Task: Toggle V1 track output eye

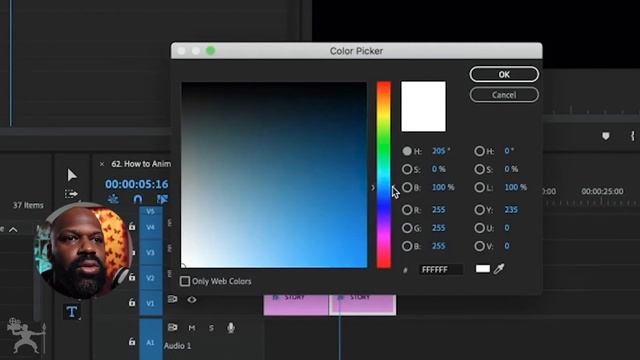Action: click(x=192, y=300)
